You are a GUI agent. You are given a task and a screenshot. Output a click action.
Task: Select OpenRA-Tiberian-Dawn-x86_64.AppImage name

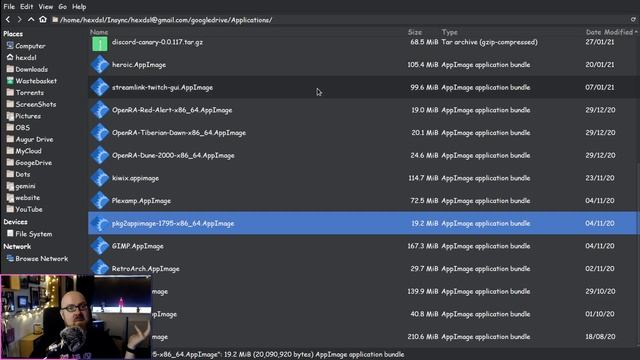179,133
